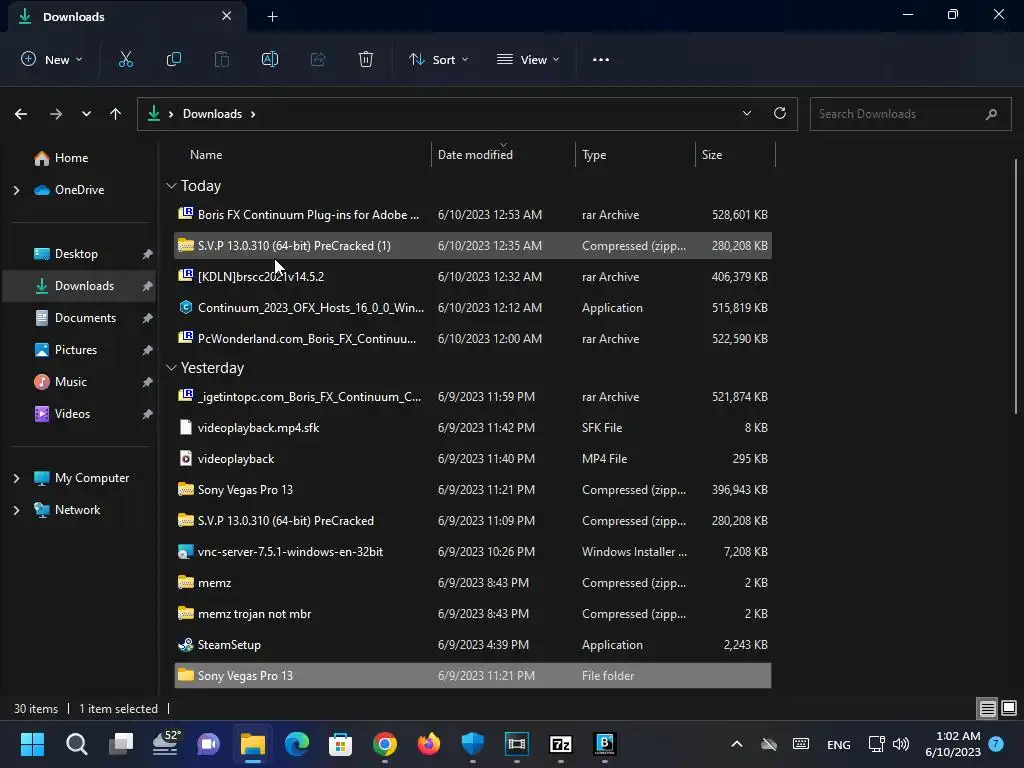
Task: Click the volume speaker tray icon
Action: pos(901,744)
